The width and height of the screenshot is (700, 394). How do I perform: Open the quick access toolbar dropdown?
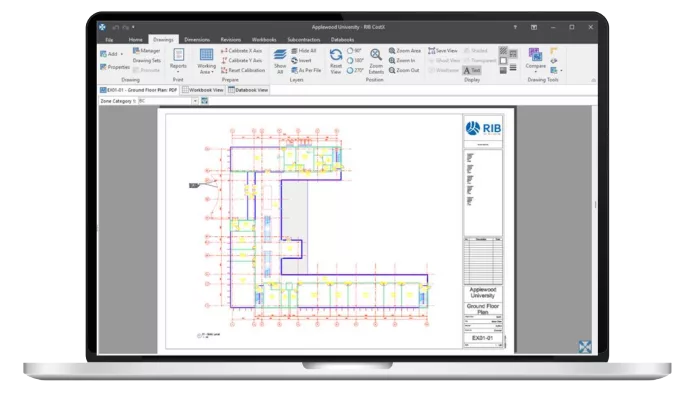click(133, 27)
